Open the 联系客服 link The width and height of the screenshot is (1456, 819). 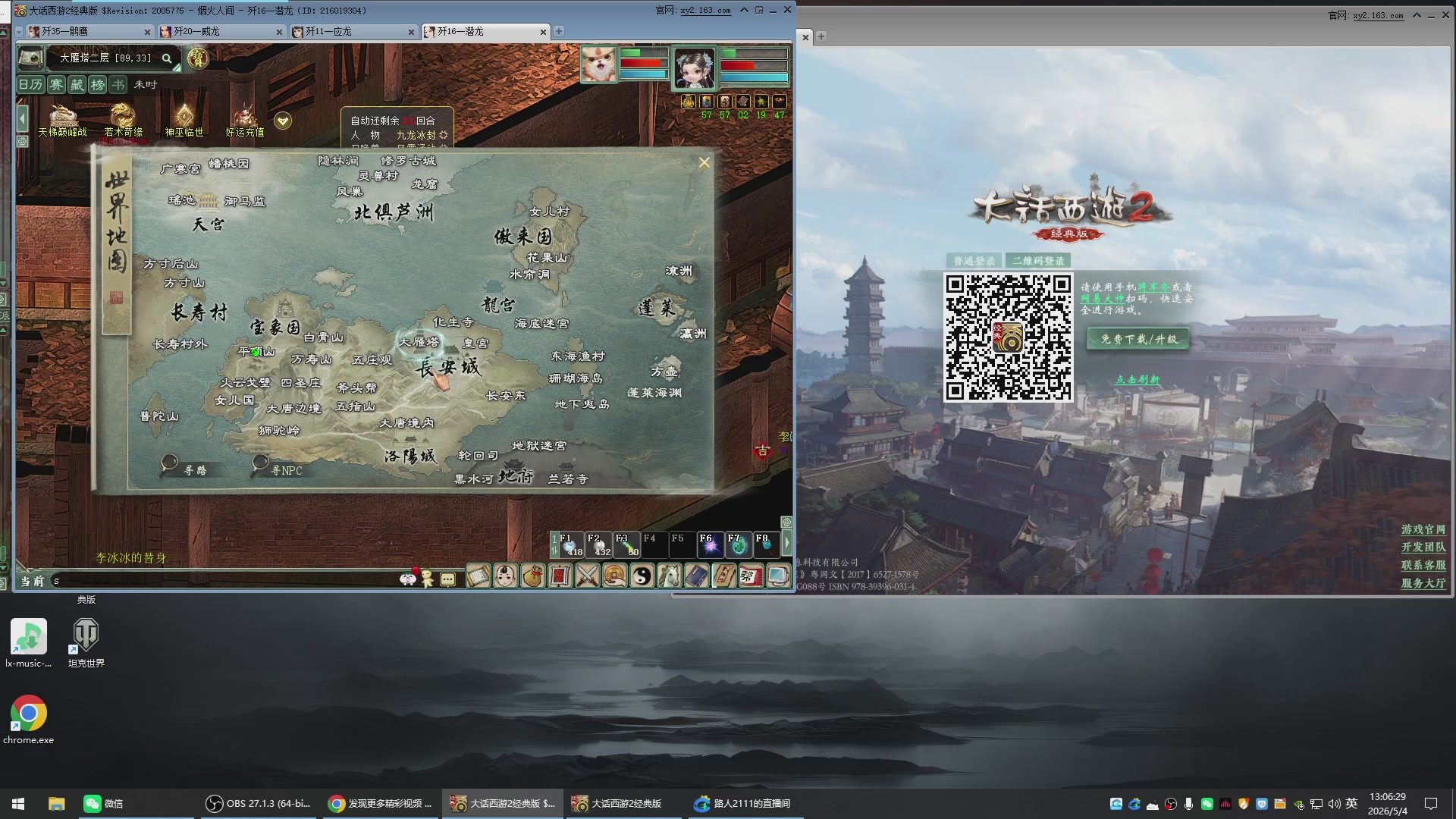point(1423,565)
